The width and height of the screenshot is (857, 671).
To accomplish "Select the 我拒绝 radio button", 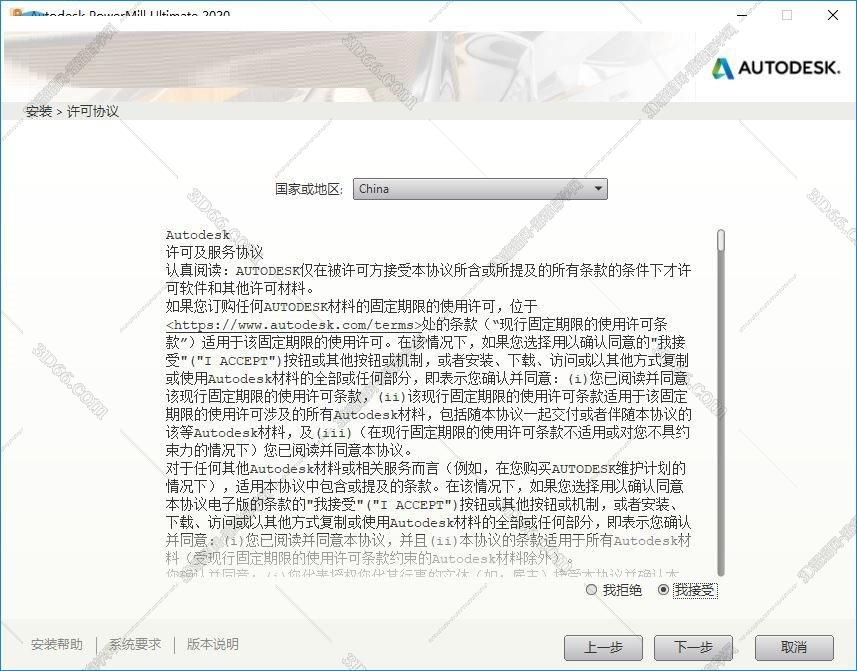I will [591, 590].
